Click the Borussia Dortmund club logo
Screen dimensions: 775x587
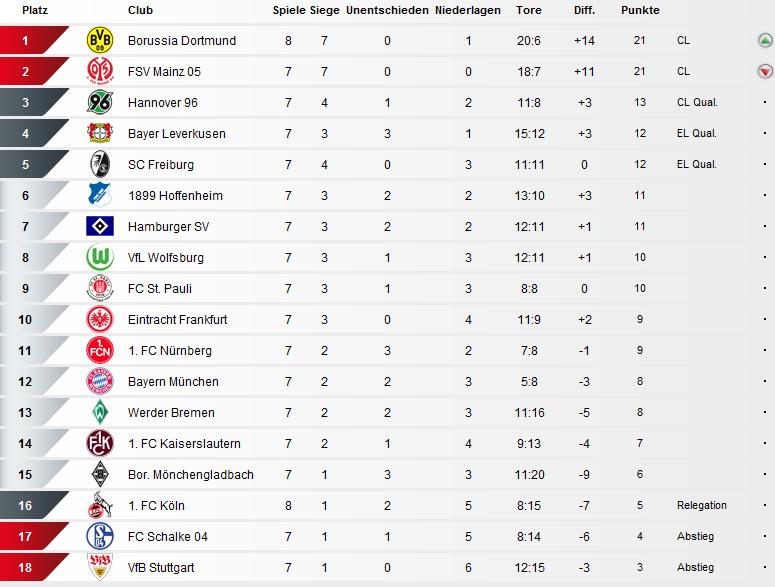[99, 41]
